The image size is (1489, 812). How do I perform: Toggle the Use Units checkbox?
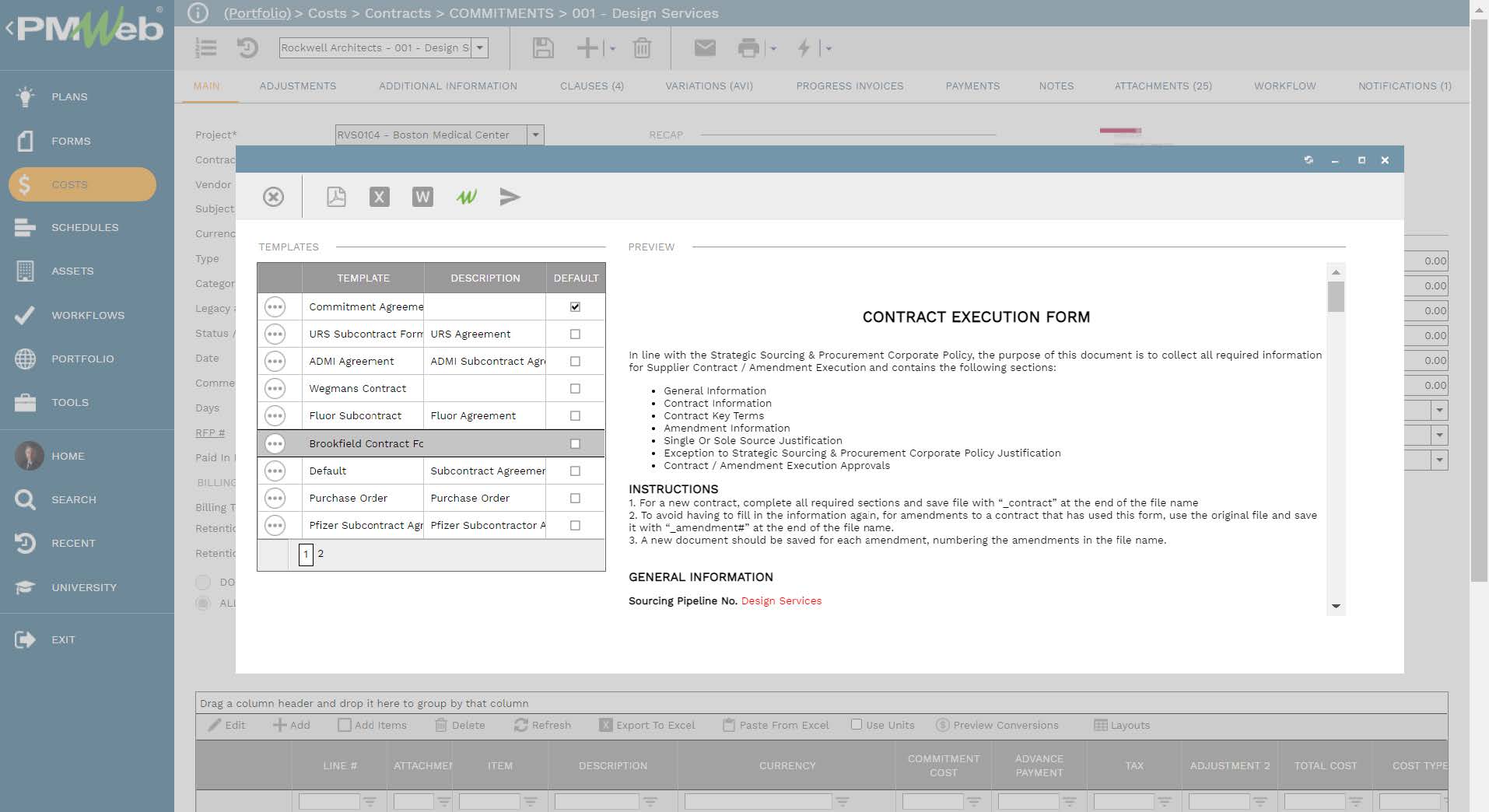click(x=857, y=724)
